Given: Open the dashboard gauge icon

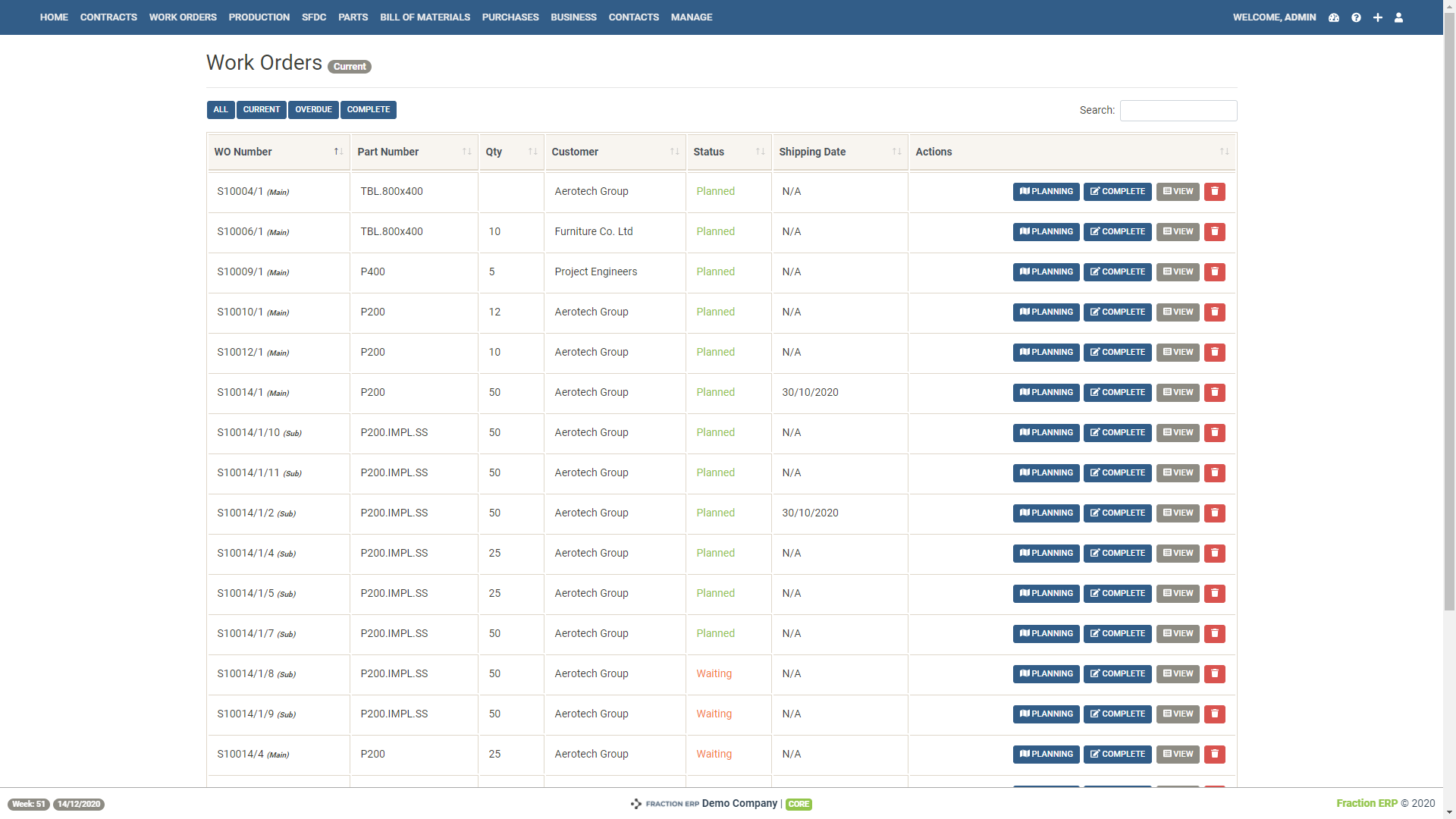Looking at the screenshot, I should (1334, 17).
